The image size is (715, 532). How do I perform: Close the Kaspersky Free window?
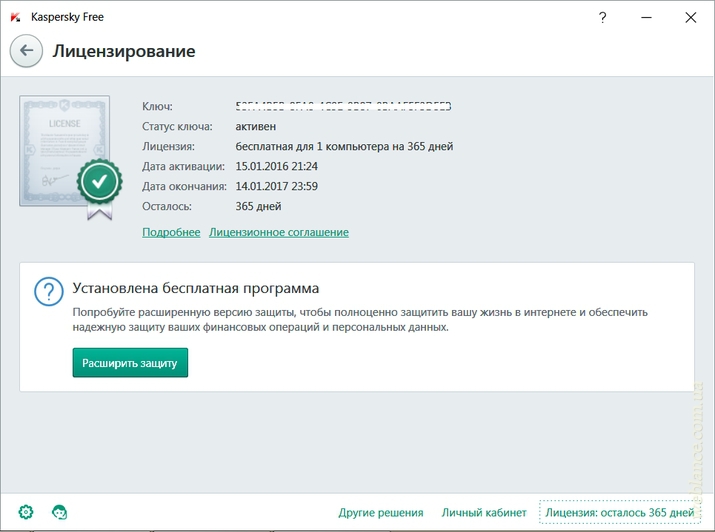pyautogui.click(x=690, y=17)
